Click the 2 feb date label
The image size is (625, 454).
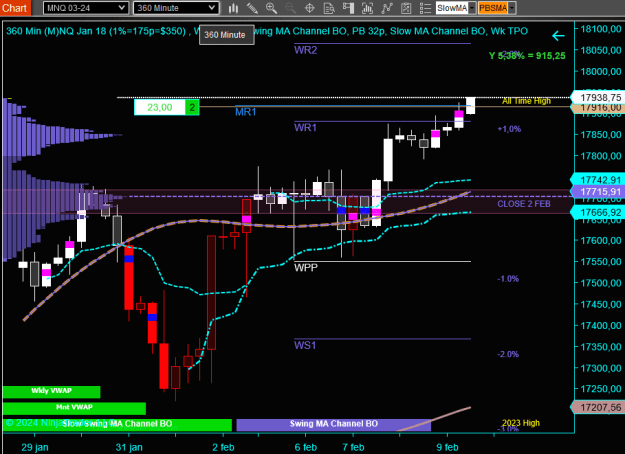[x=223, y=447]
